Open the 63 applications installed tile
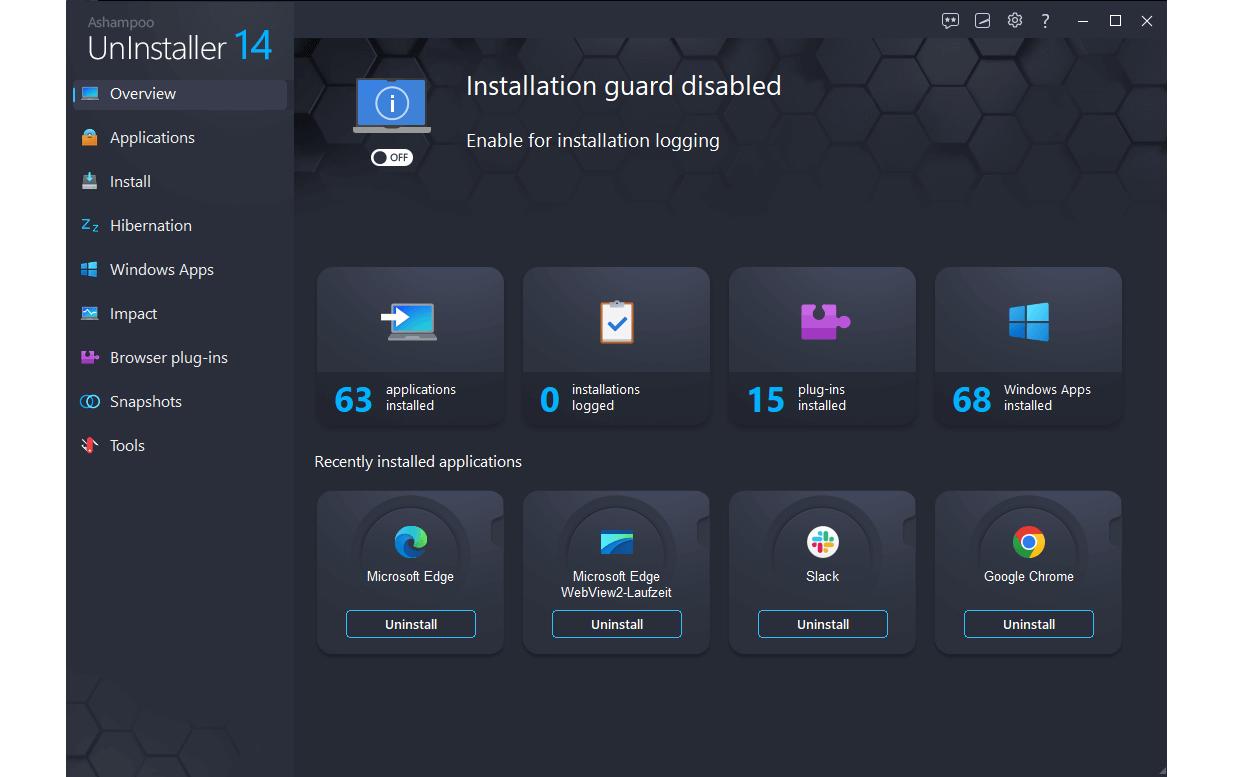The image size is (1234, 777). 410,347
